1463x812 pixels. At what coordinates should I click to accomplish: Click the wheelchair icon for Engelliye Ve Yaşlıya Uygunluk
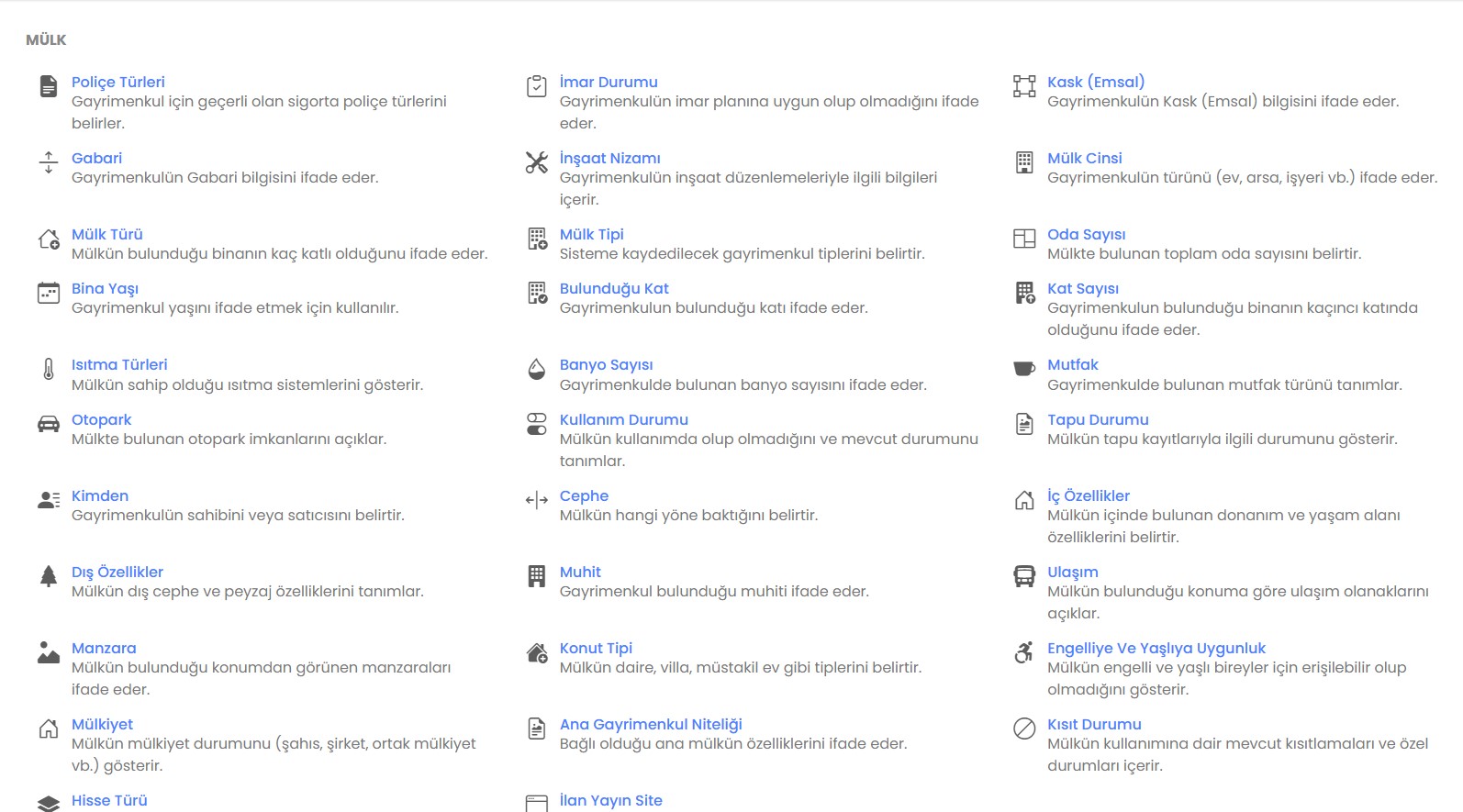(x=1024, y=652)
